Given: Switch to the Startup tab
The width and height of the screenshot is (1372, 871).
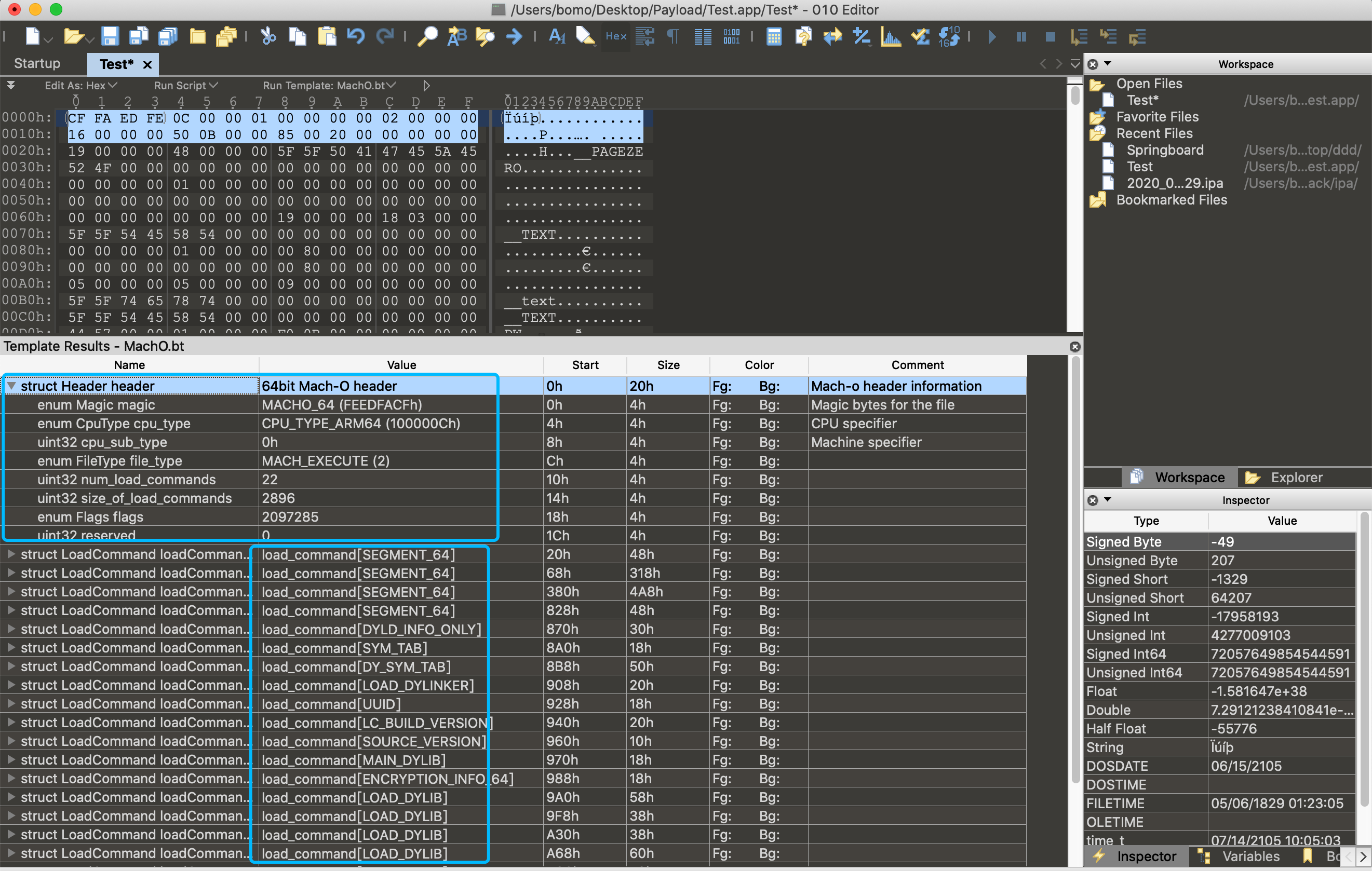Looking at the screenshot, I should click(37, 63).
